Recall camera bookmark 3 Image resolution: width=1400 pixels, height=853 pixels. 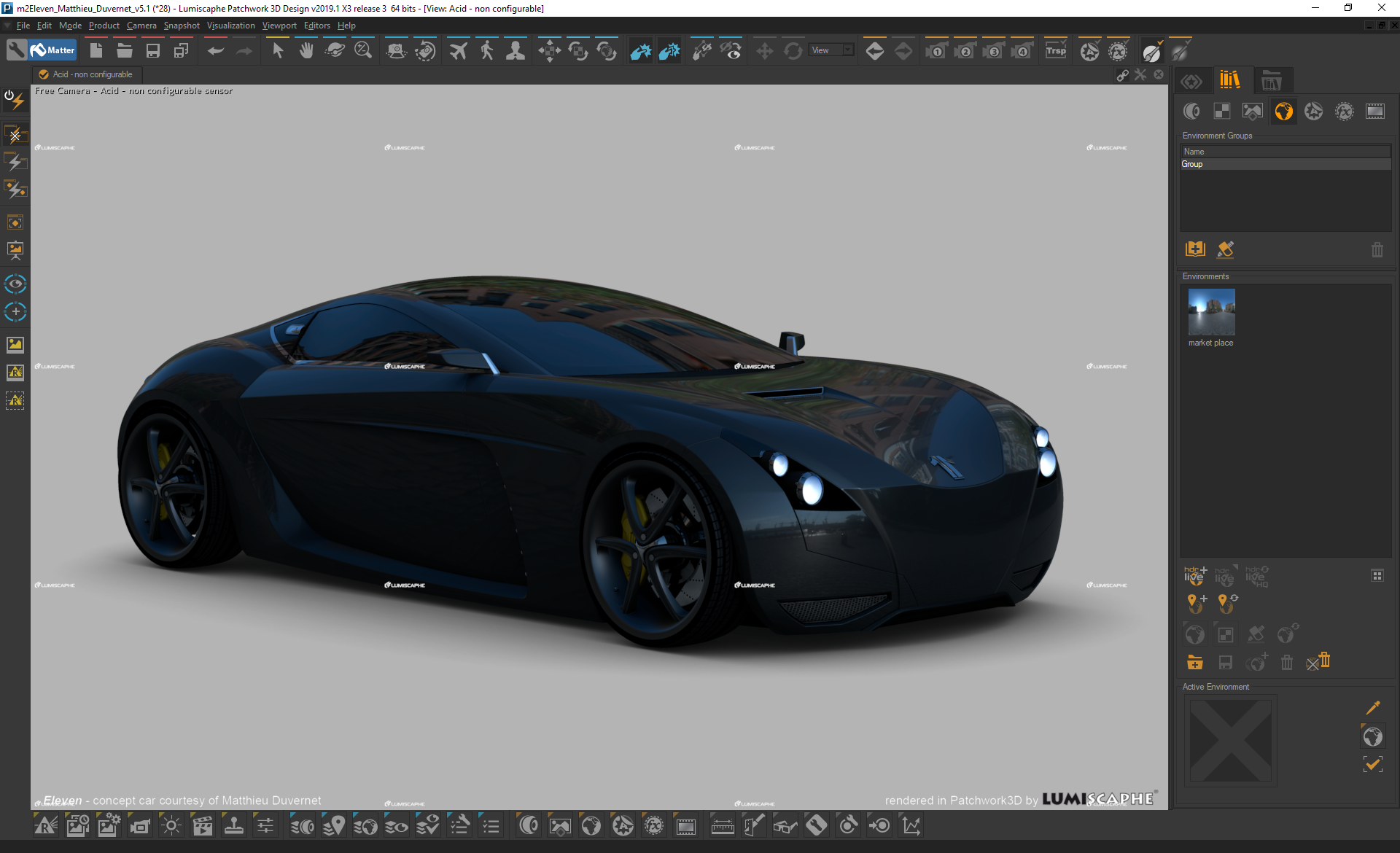(993, 50)
